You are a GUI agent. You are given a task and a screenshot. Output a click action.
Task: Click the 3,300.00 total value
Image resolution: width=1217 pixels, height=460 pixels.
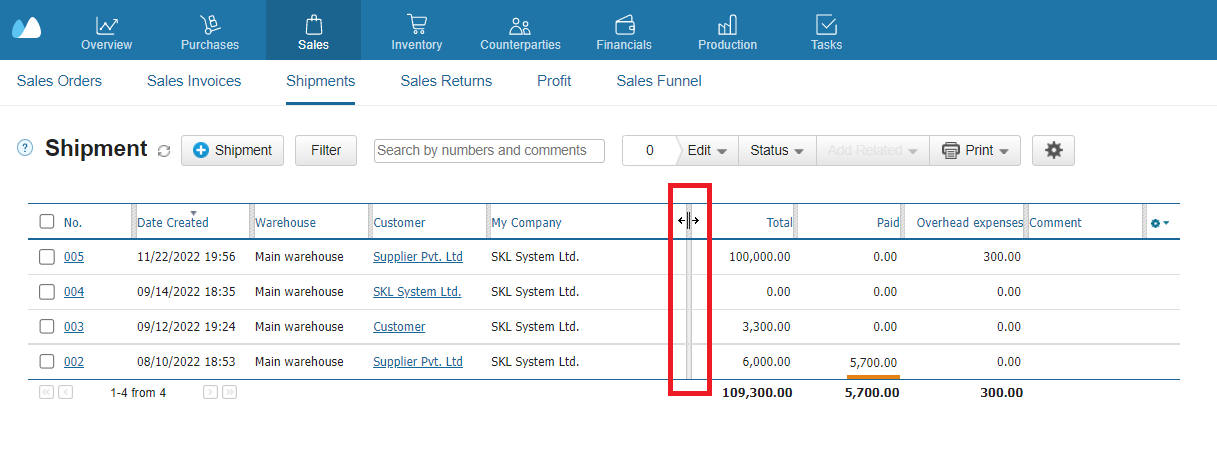(x=768, y=327)
